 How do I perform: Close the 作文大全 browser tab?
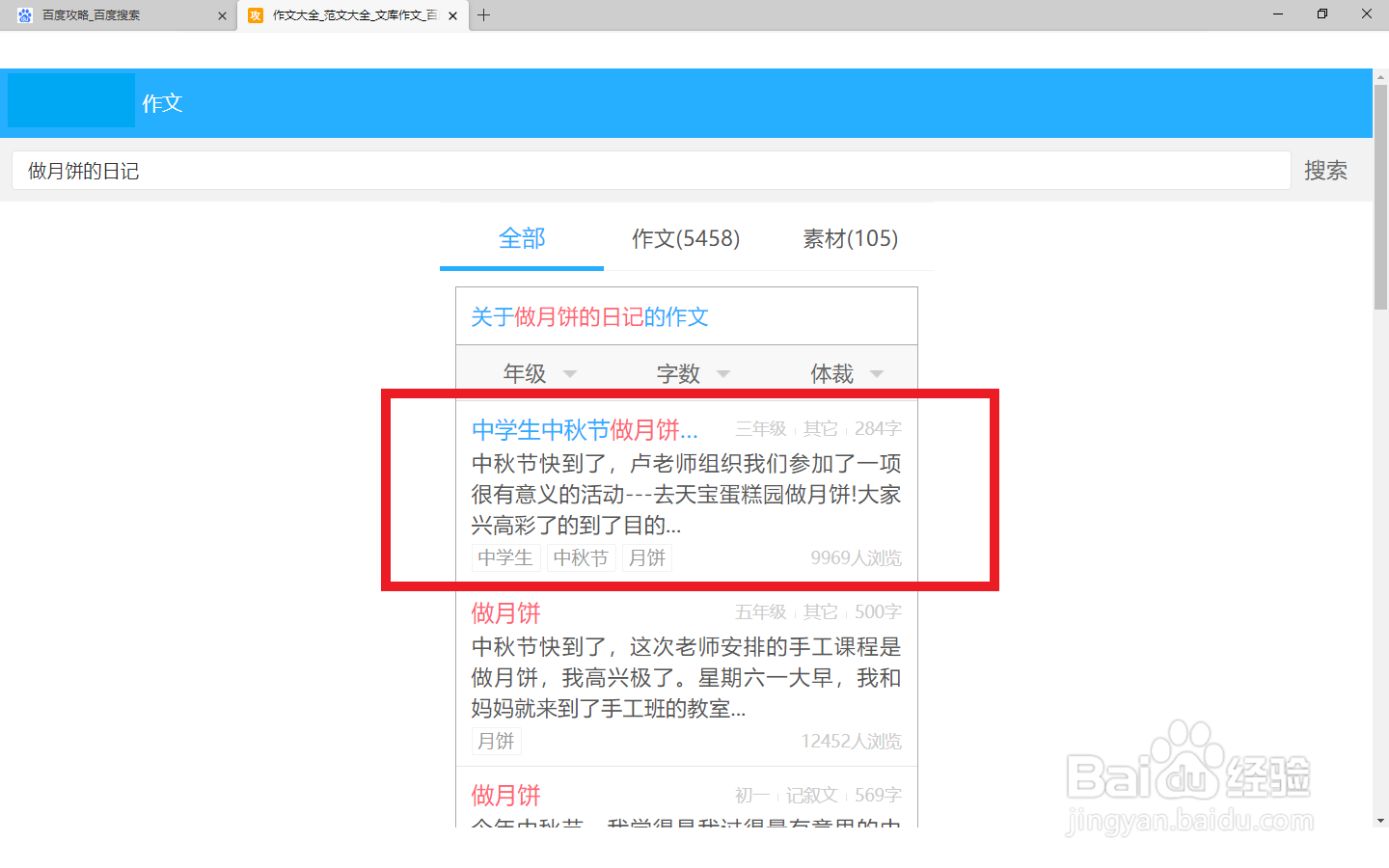453,15
